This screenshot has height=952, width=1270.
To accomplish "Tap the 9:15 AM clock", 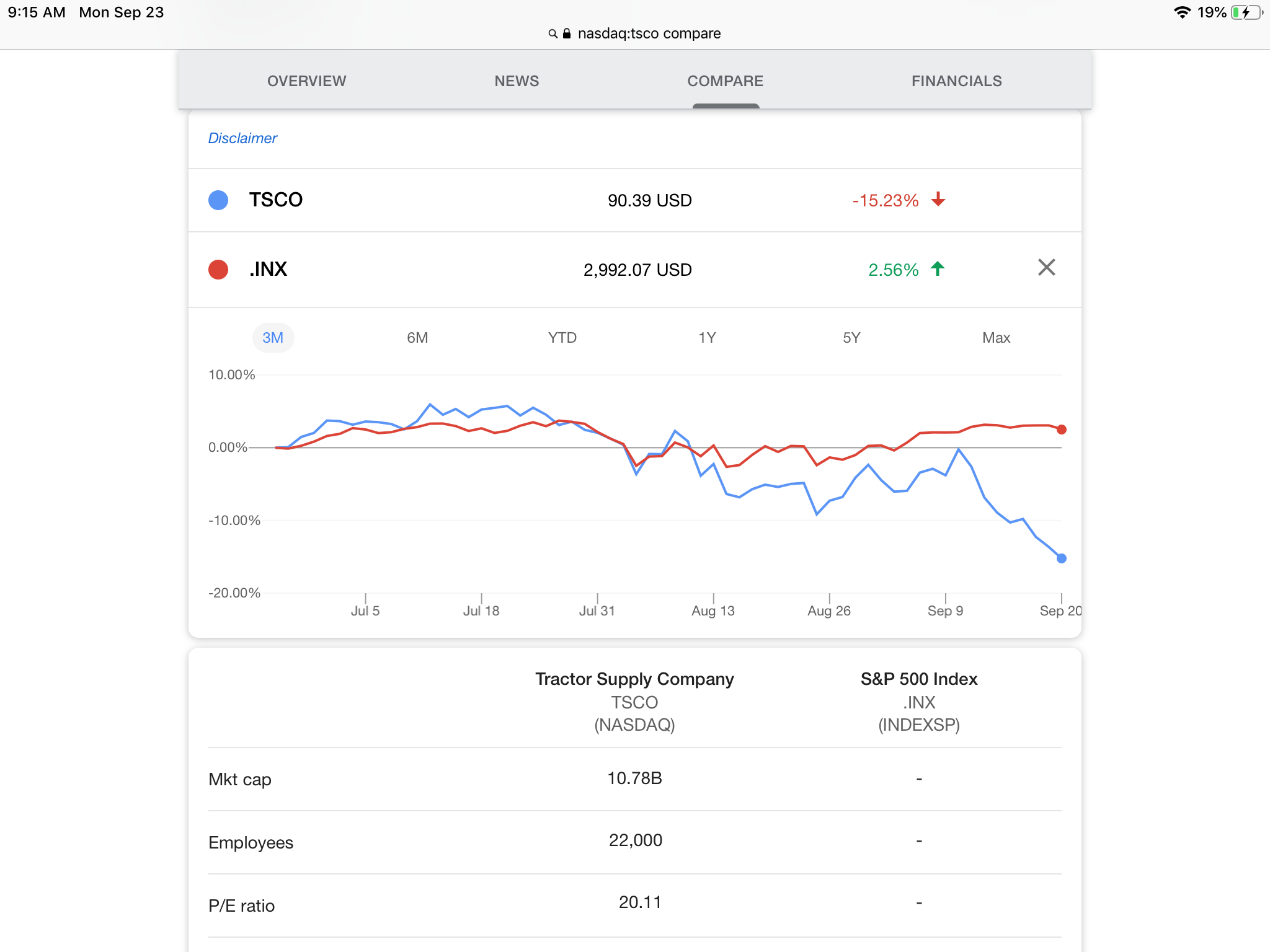I will point(37,12).
